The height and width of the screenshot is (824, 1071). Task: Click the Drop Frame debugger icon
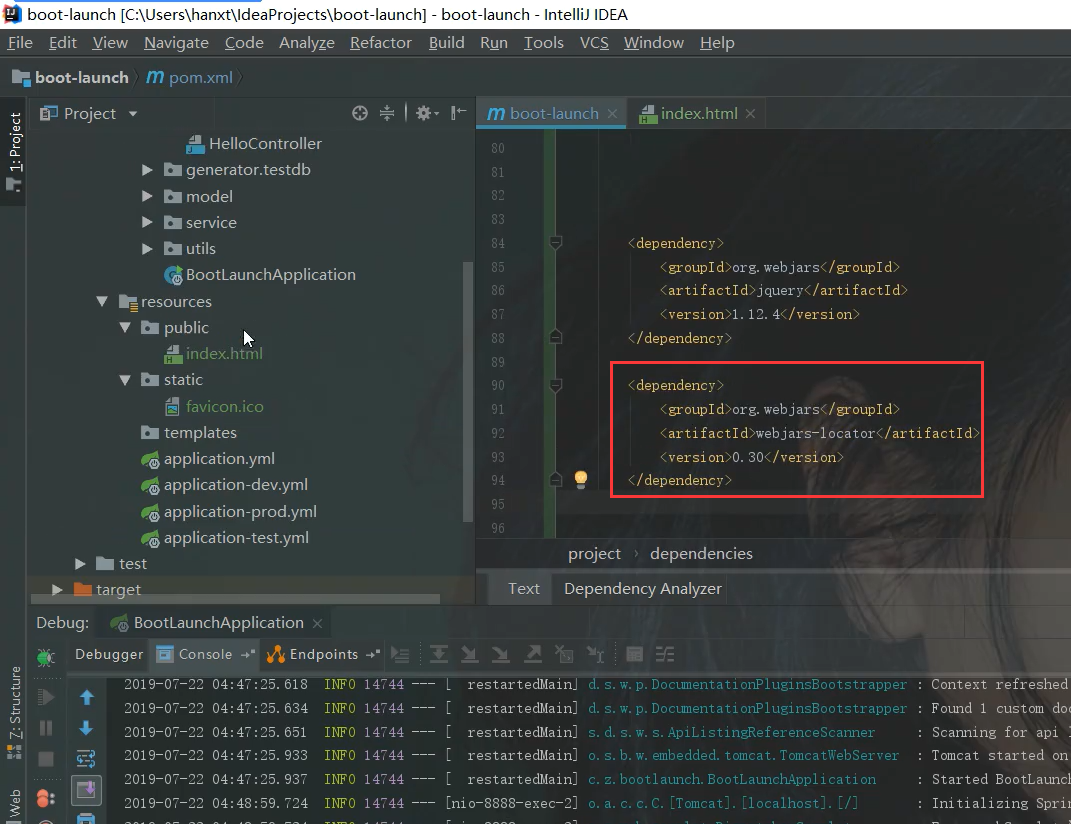pos(564,655)
